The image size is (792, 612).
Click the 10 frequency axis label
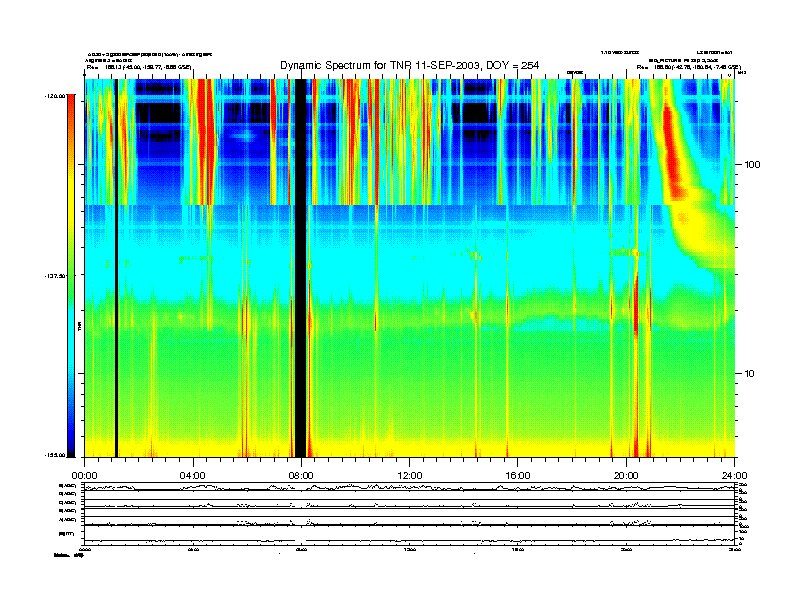point(750,374)
